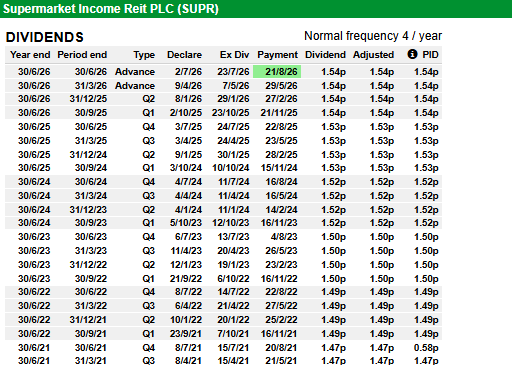Click Normal frequency 4 / year text
This screenshot has height=365, width=512.
coord(373,36)
